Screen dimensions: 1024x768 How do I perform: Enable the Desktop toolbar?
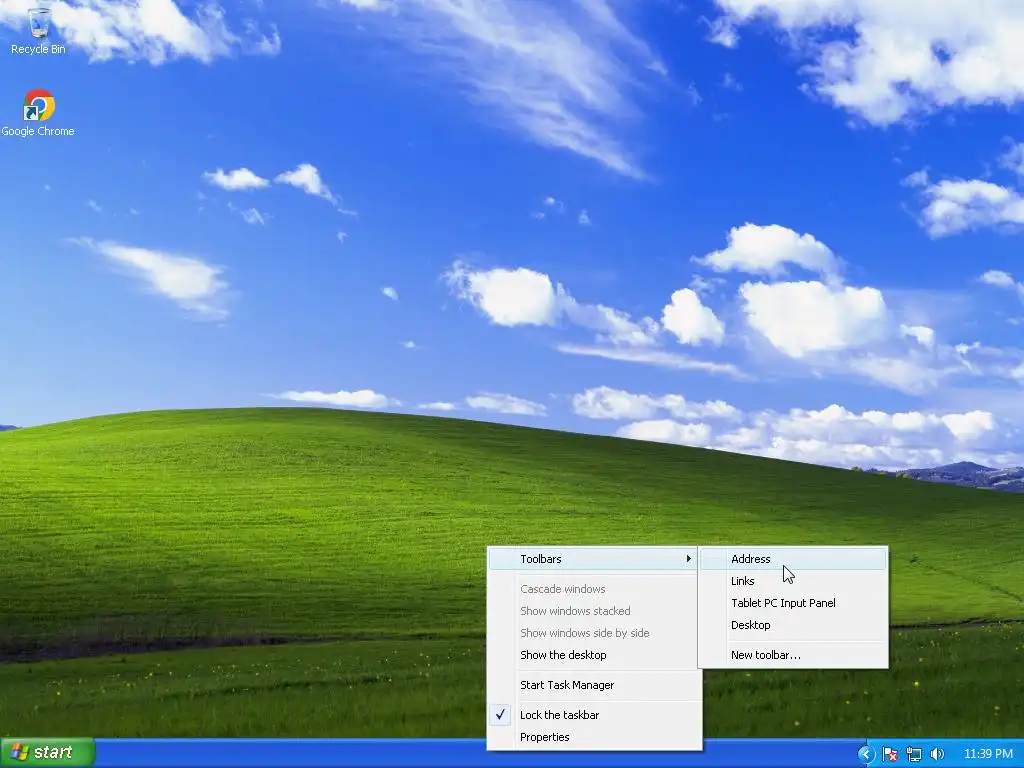click(x=793, y=625)
